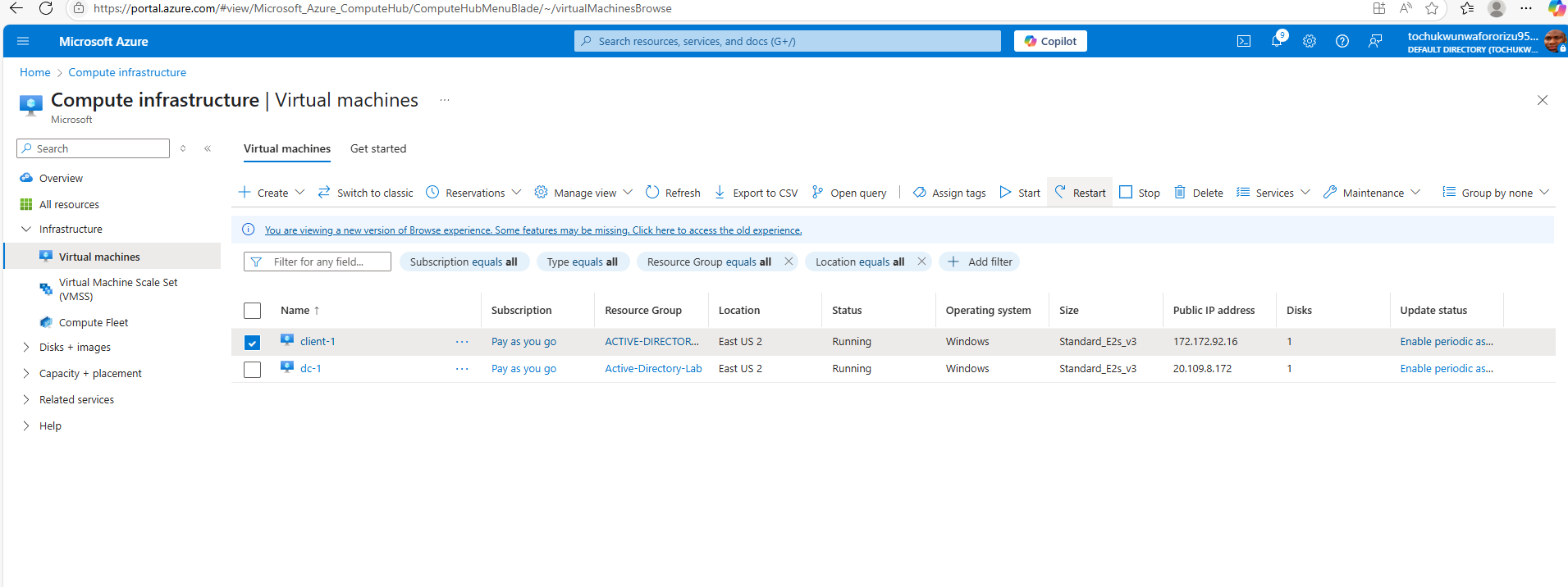Delete the selected virtual machine
Screen dimensions: 1568x587
click(1199, 193)
